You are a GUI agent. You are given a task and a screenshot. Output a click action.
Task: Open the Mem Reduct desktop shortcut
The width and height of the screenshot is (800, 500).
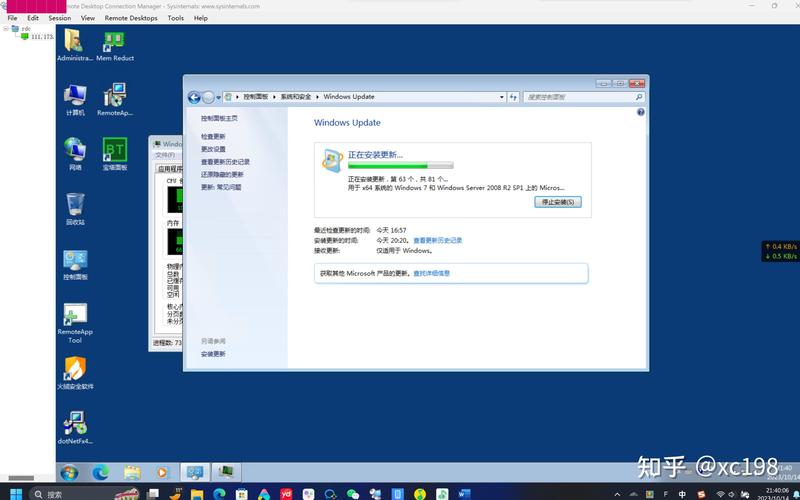[115, 46]
